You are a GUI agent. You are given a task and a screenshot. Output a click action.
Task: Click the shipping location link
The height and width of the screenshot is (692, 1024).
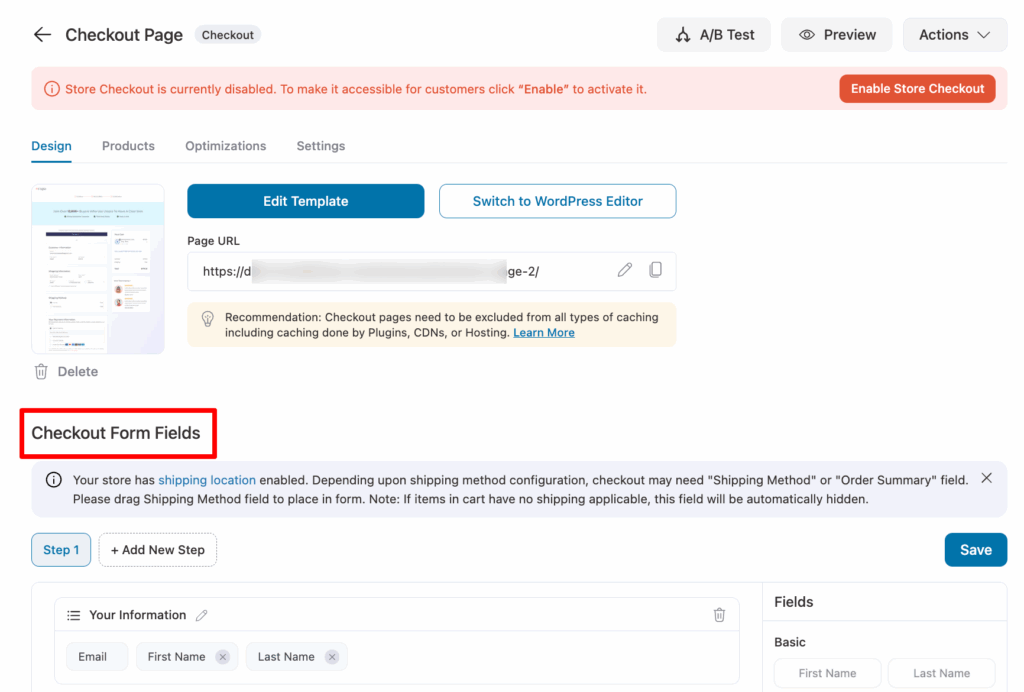coord(206,479)
